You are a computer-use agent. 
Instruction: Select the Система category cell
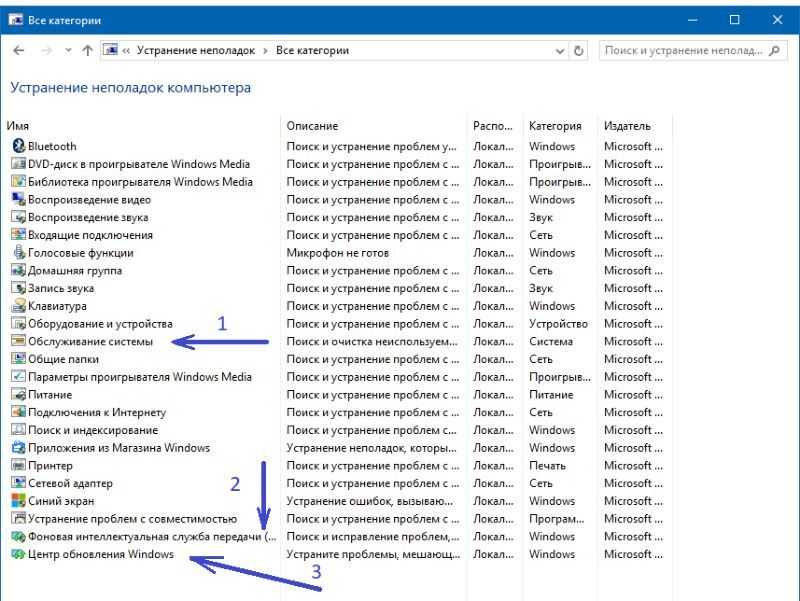click(551, 341)
